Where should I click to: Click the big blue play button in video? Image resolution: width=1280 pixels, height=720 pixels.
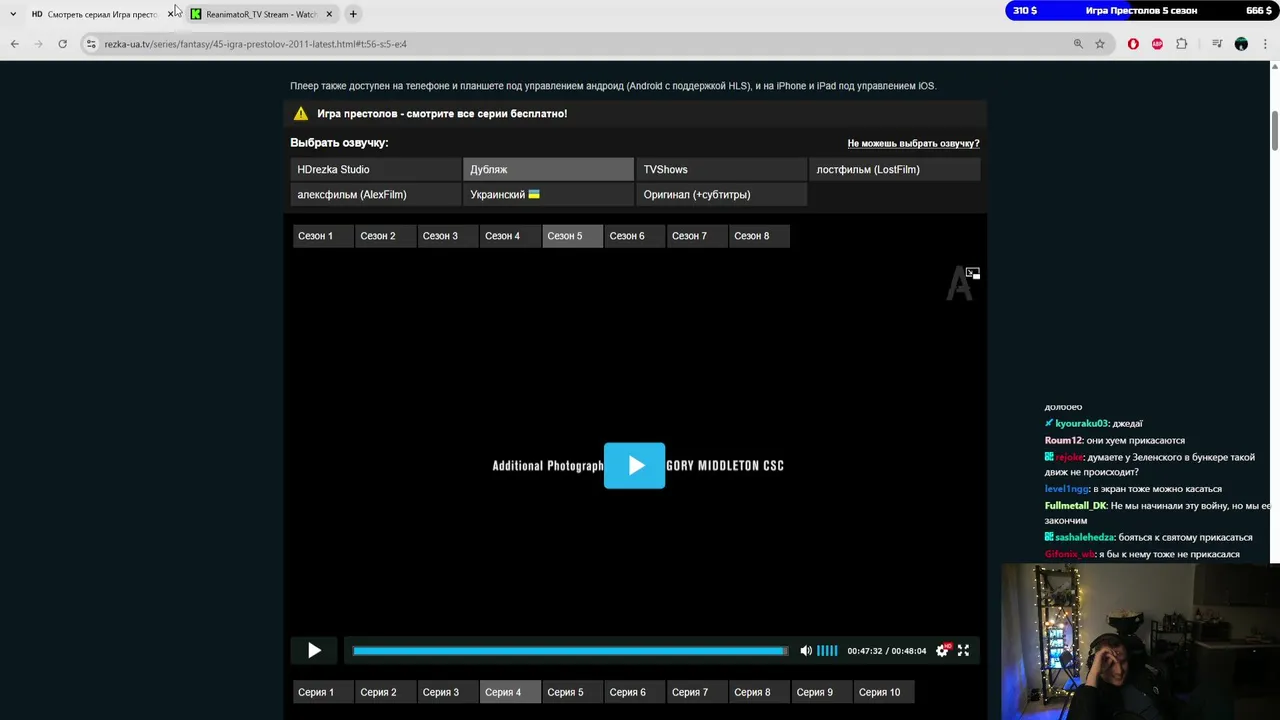tap(634, 465)
